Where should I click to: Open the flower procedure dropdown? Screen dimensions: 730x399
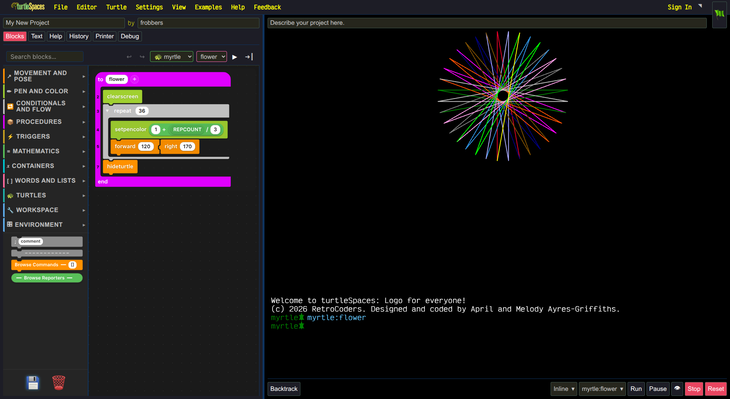click(x=212, y=57)
